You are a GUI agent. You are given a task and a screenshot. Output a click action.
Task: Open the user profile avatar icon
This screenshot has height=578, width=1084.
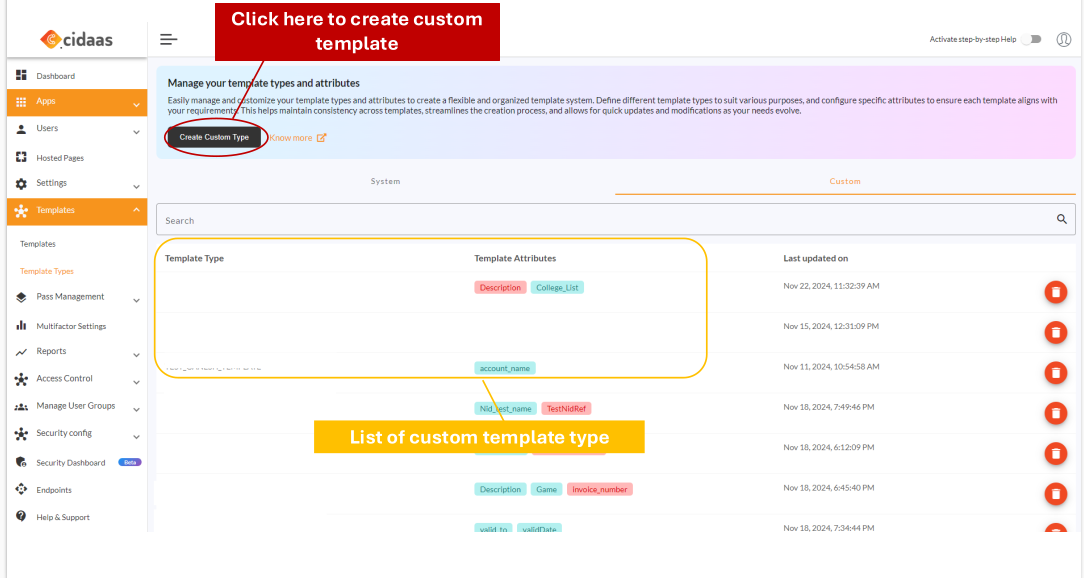point(1064,39)
